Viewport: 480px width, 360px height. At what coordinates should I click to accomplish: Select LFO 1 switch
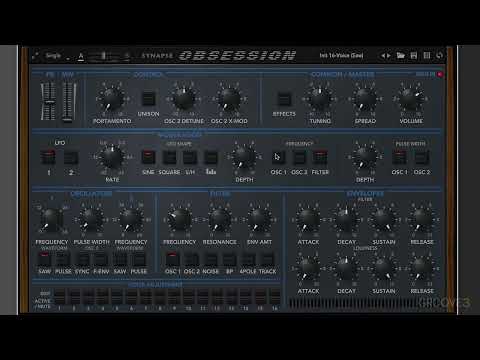(48, 157)
